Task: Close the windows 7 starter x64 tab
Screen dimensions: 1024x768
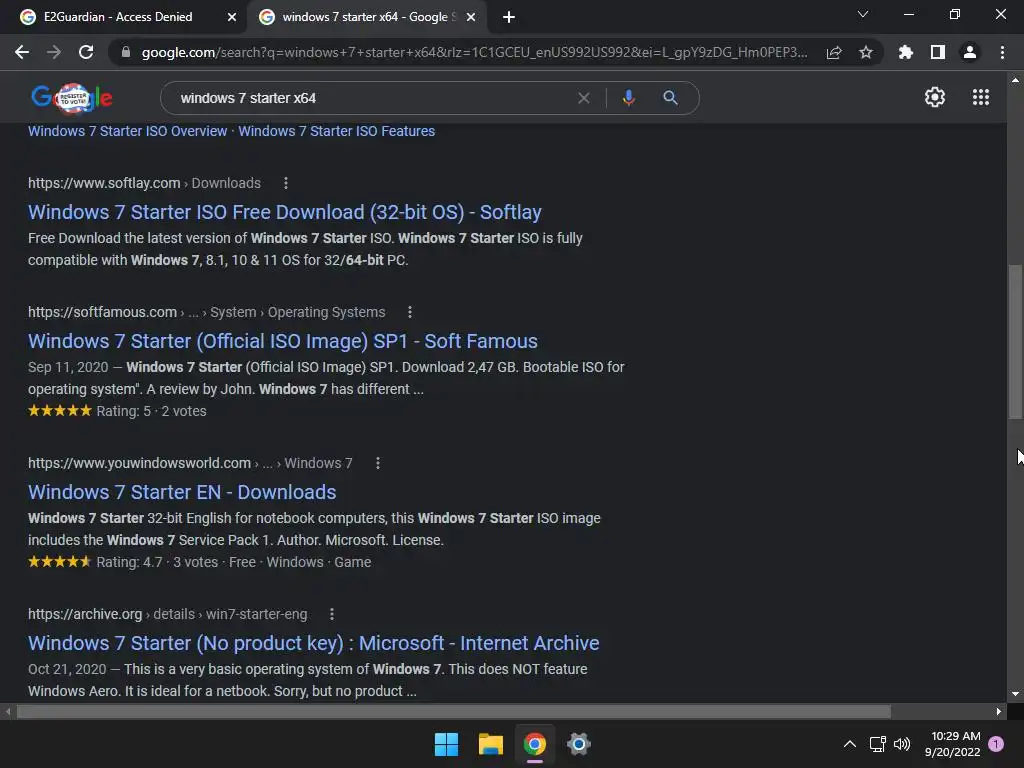Action: point(471,17)
